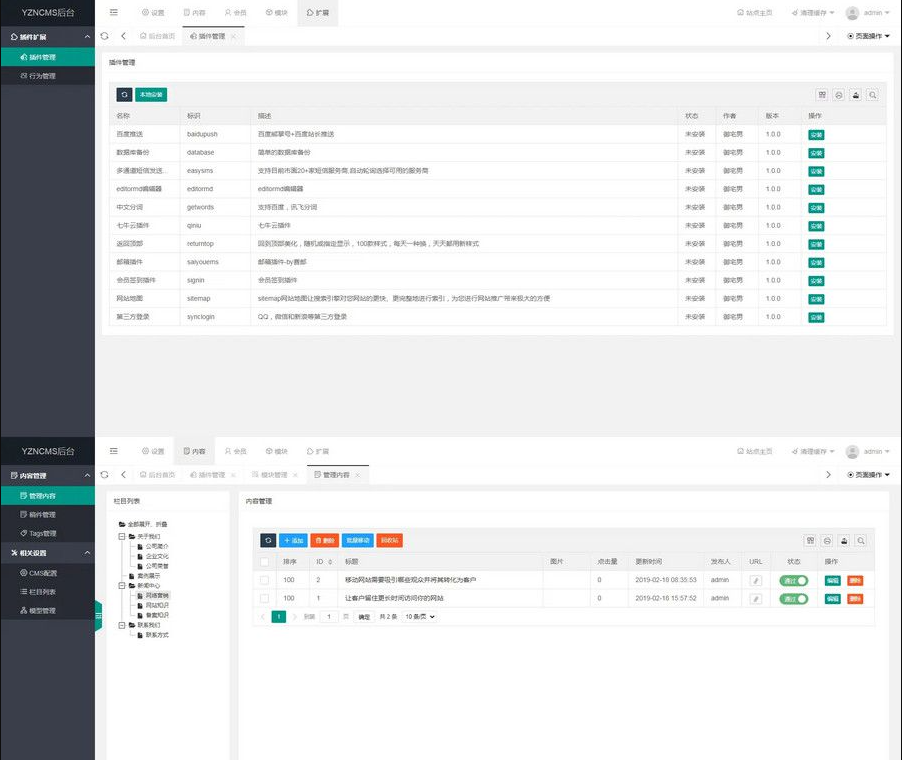Open 行为管理 in the sidebar

[38, 76]
